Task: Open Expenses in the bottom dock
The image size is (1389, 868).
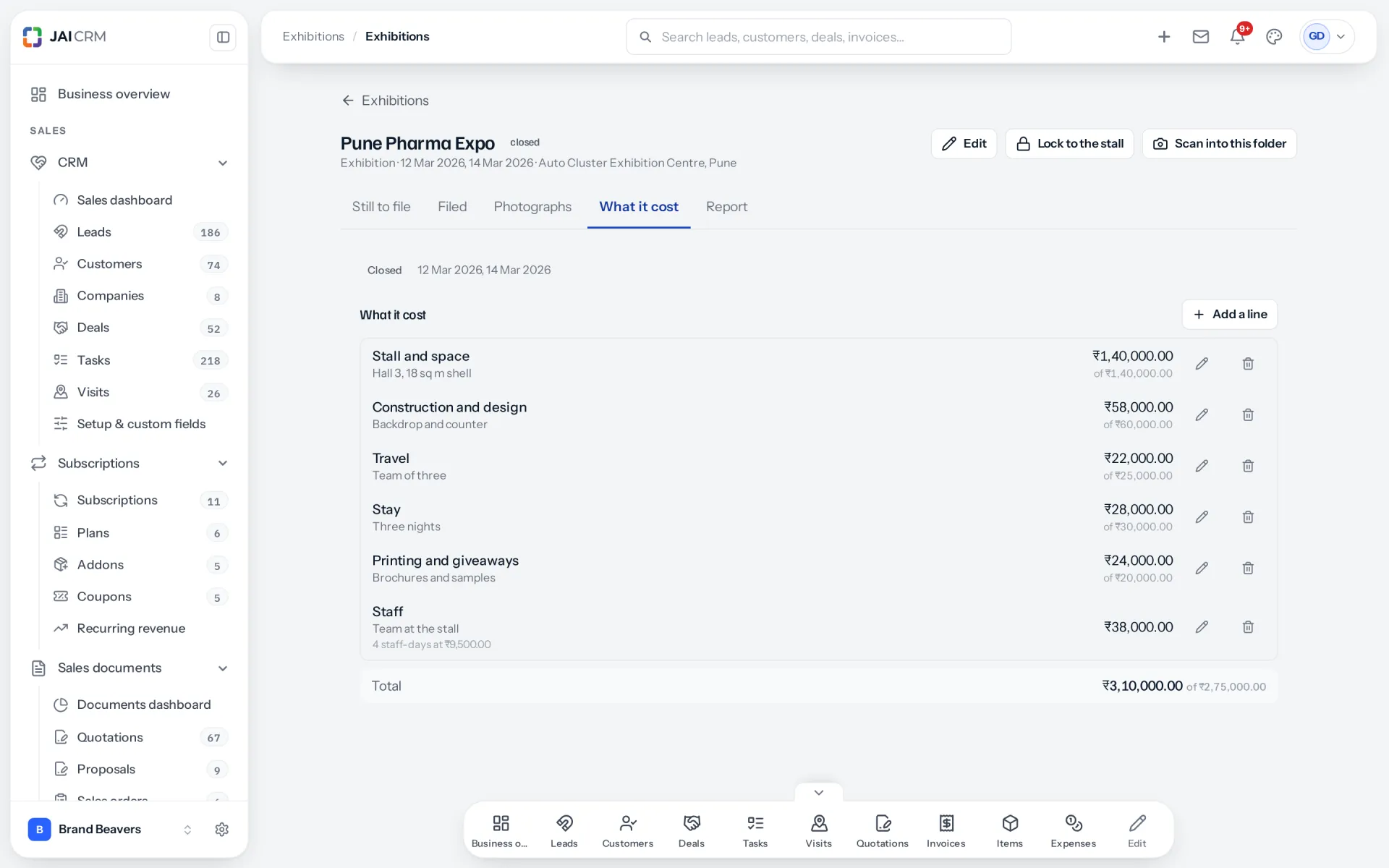Action: [x=1073, y=830]
